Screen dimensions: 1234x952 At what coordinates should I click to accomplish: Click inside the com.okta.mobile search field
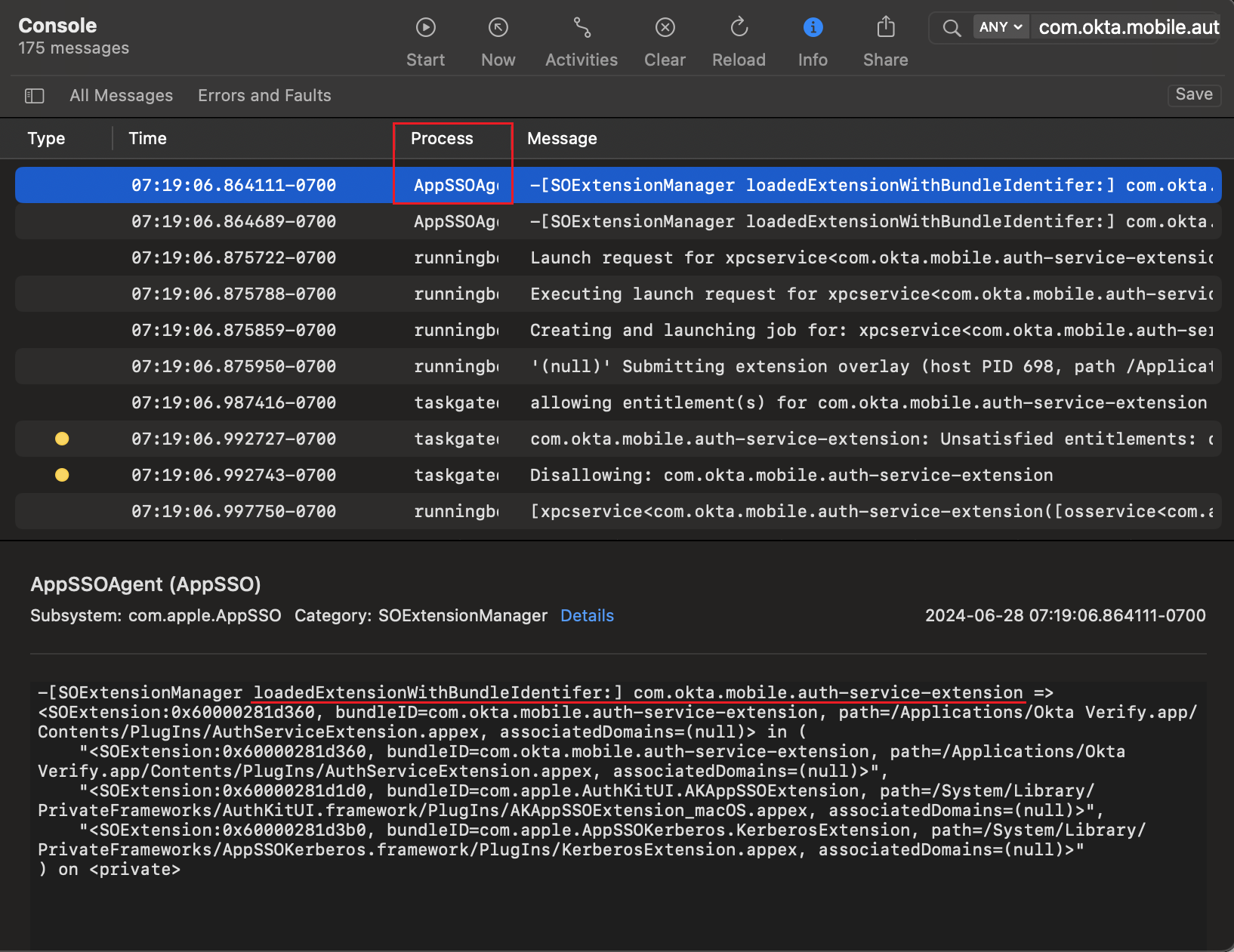coord(1125,27)
